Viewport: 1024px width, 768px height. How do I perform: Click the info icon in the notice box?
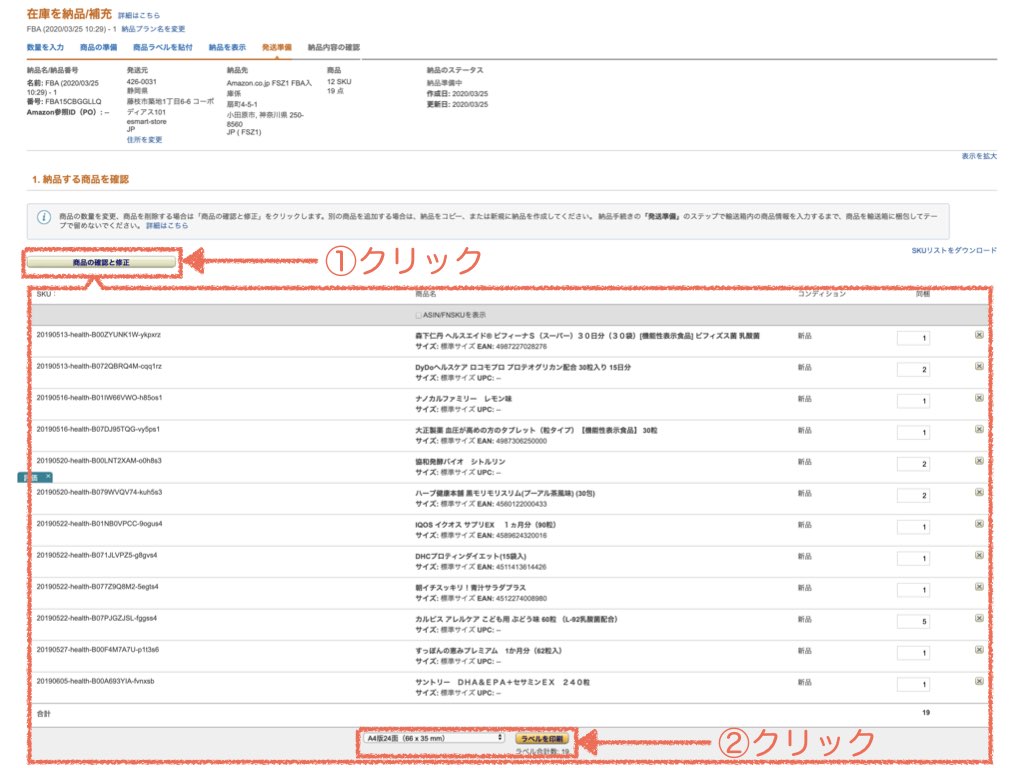44,217
